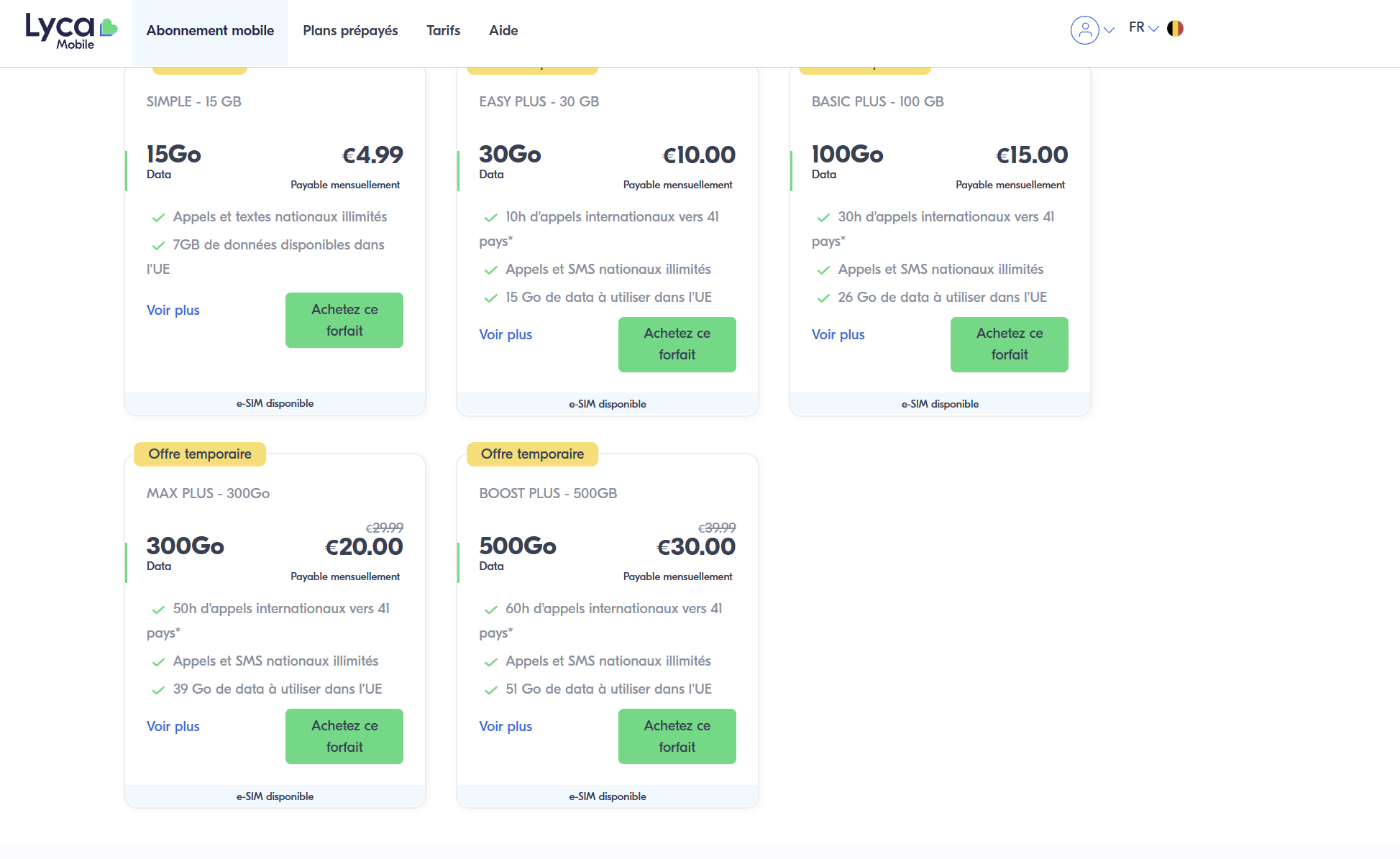The width and height of the screenshot is (1400, 859).
Task: Open the Tarifs menu item
Action: point(443,31)
